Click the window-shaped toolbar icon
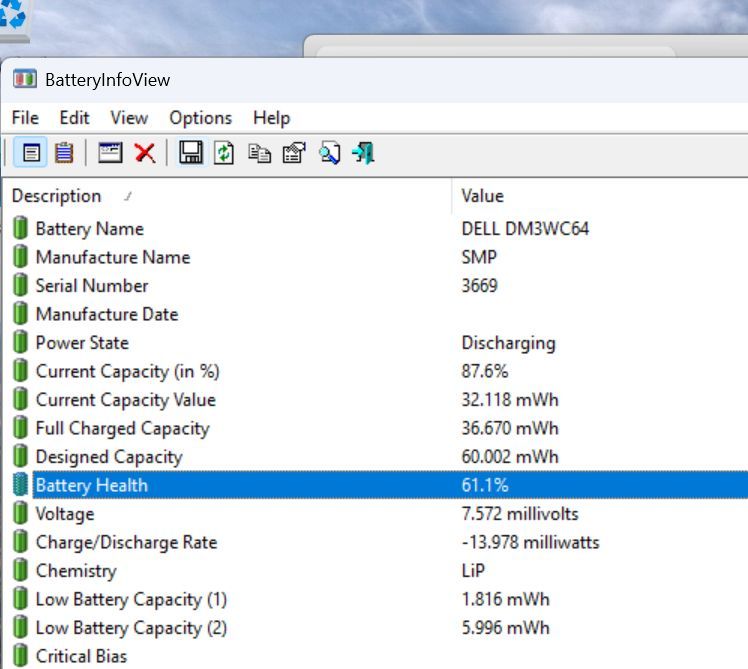 (x=110, y=153)
